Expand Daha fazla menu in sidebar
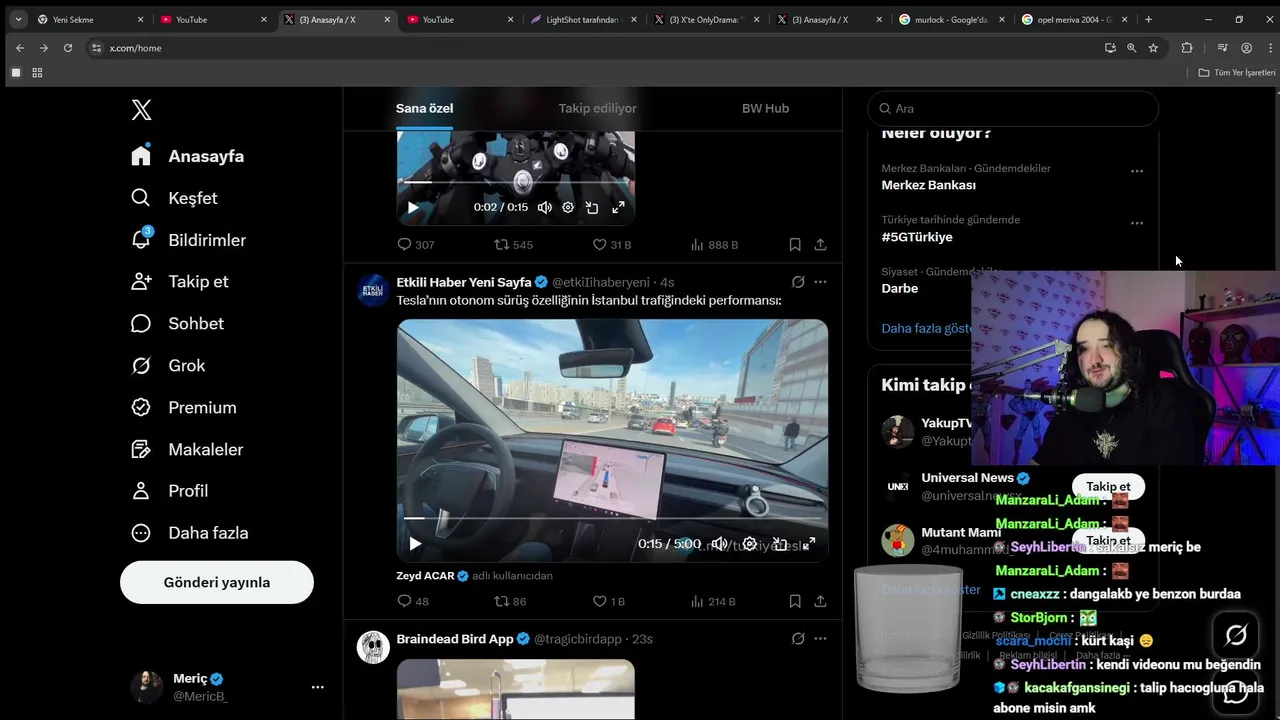 190,533
